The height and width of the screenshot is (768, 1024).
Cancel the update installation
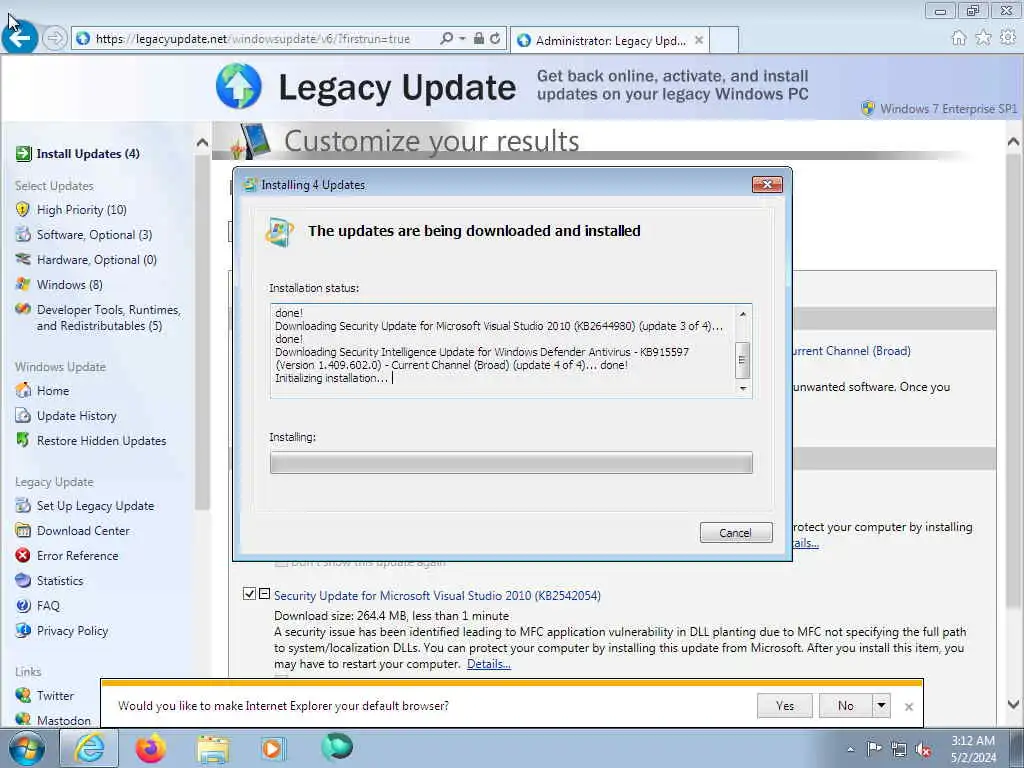[x=736, y=533]
